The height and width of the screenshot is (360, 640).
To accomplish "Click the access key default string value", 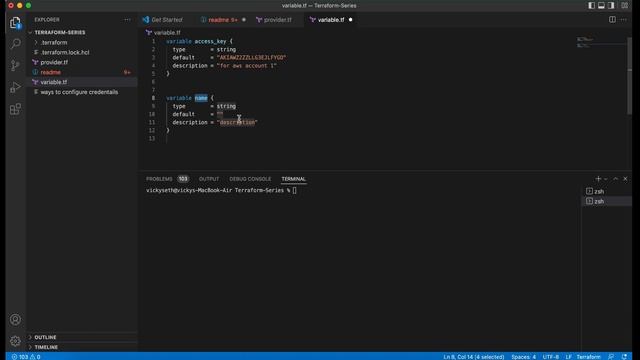I will [251, 58].
